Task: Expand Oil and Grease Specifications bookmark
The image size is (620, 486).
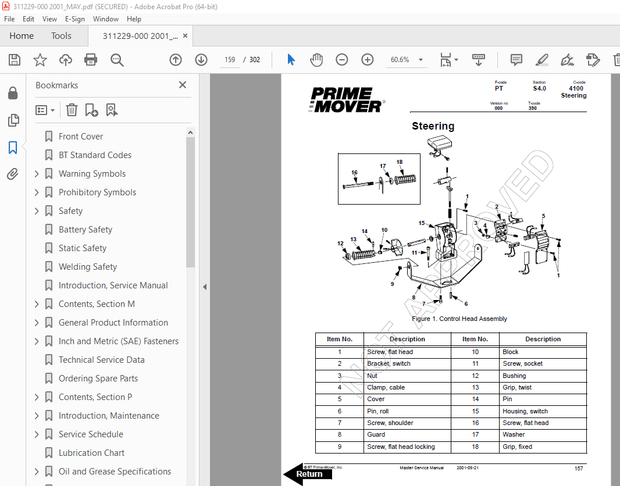Action: [36, 471]
